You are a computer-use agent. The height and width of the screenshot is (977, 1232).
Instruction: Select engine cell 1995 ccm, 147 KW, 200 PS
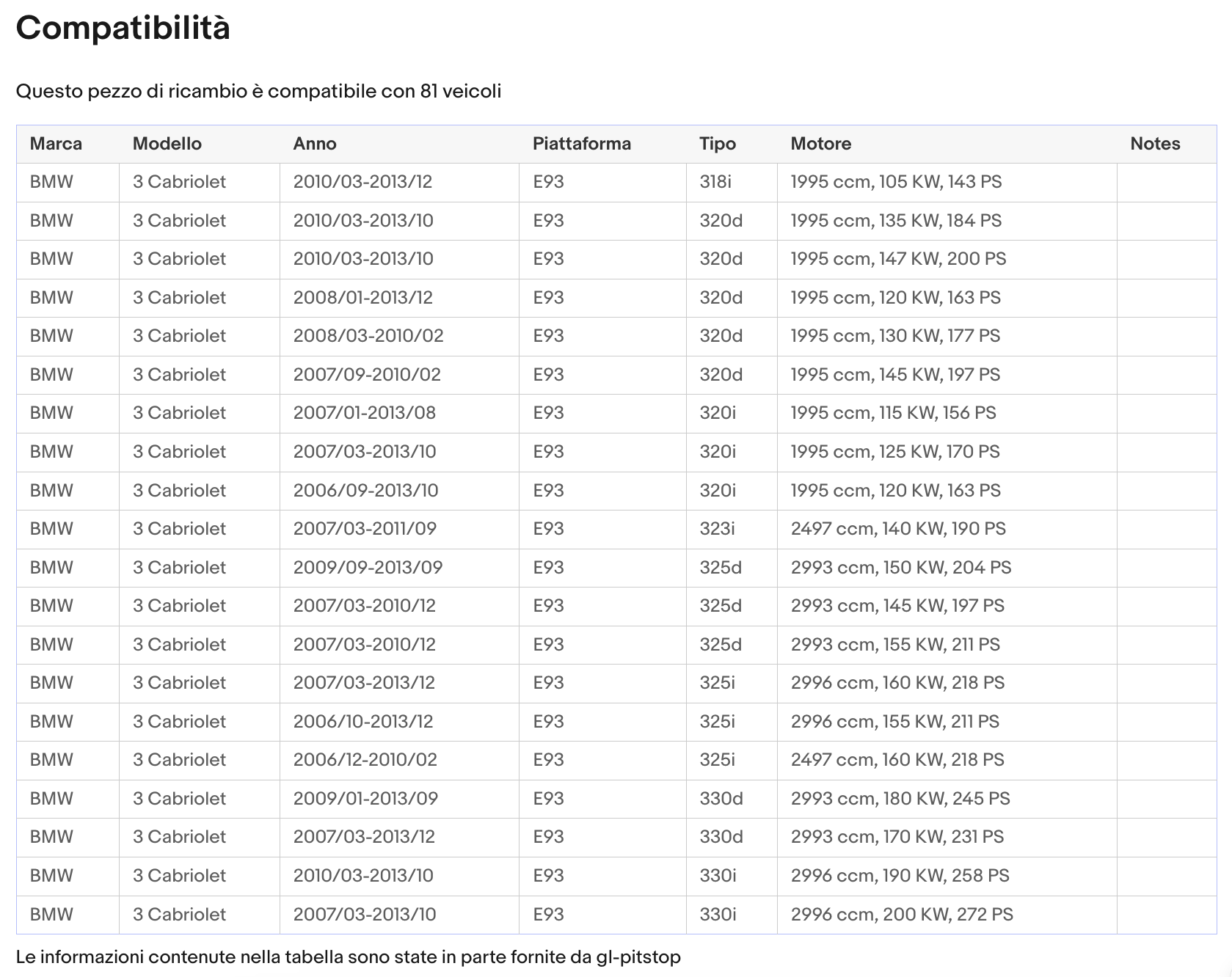[947, 260]
